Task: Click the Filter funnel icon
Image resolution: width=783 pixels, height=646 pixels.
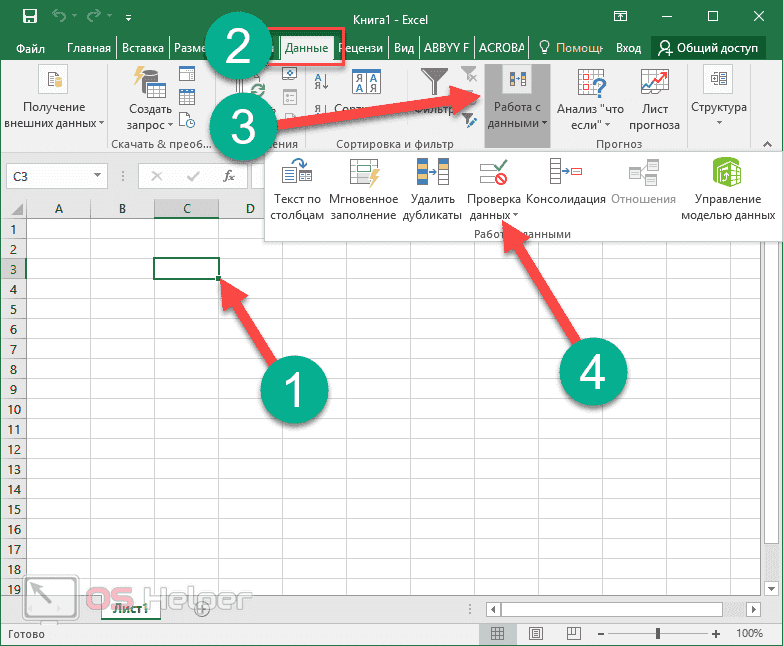Action: click(435, 82)
